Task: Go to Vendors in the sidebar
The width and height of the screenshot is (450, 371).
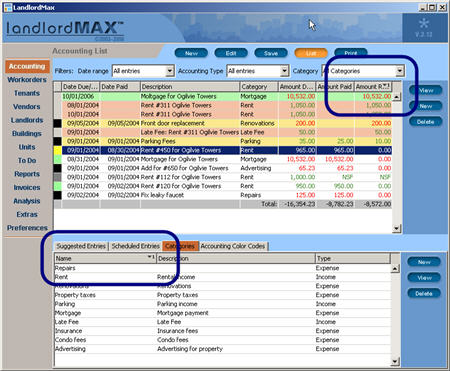Action: (x=27, y=107)
